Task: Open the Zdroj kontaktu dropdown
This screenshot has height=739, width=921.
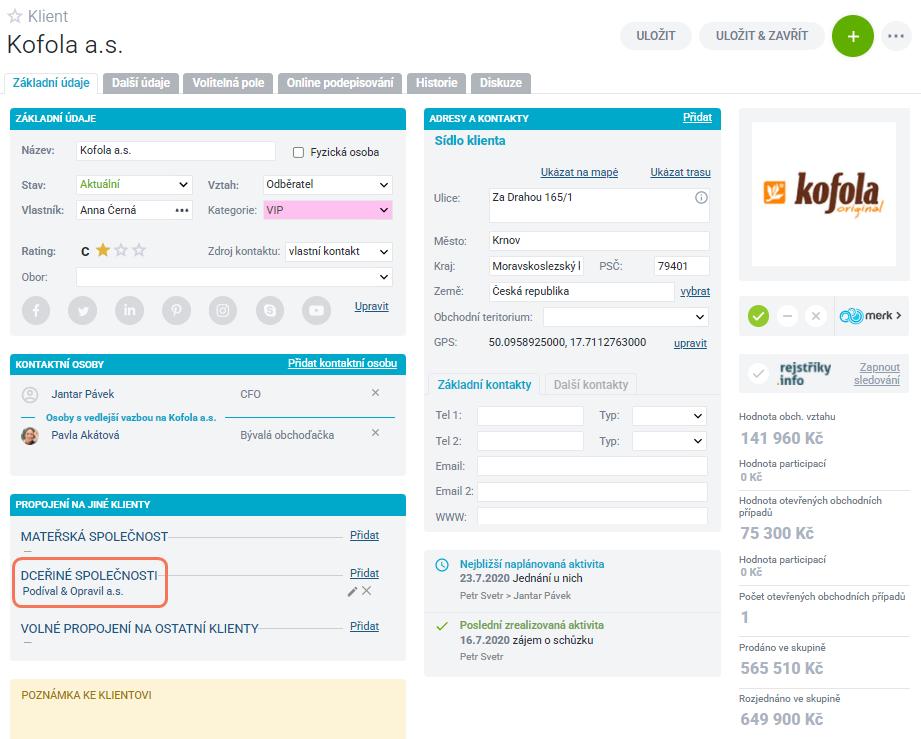Action: (x=339, y=251)
